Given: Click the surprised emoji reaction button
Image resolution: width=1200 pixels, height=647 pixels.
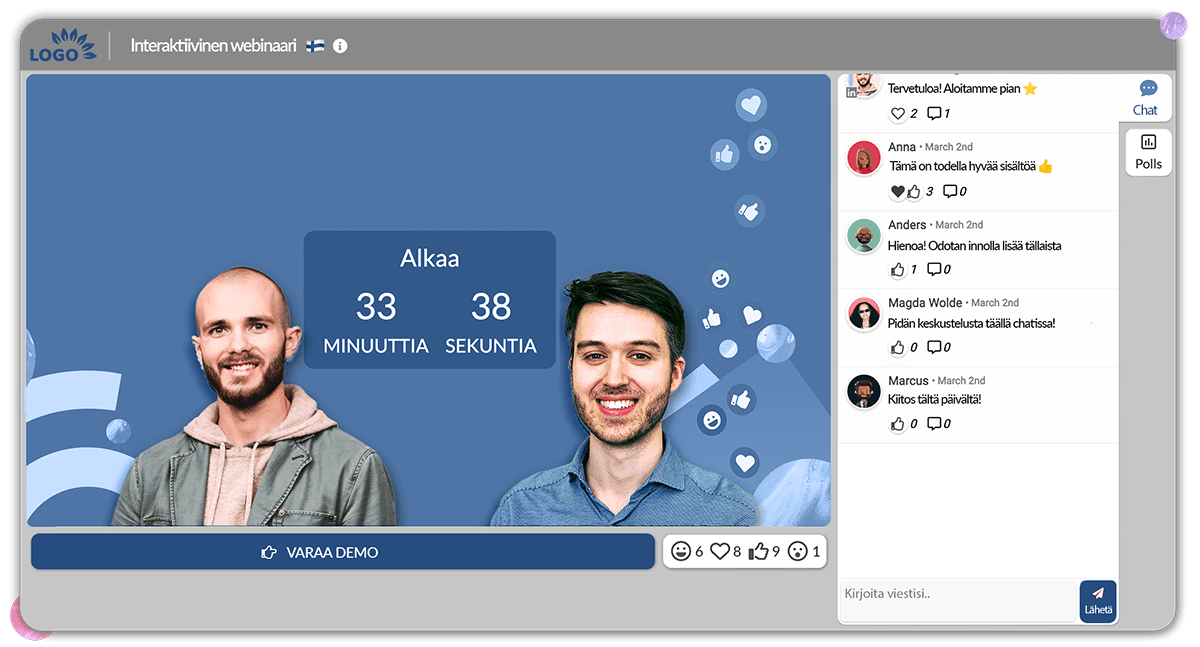Looking at the screenshot, I should (797, 551).
